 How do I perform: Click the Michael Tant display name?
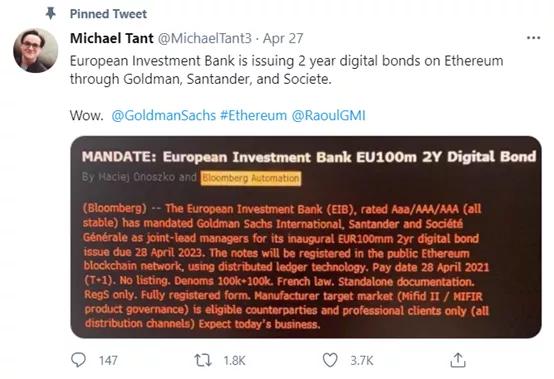[x=112, y=38]
